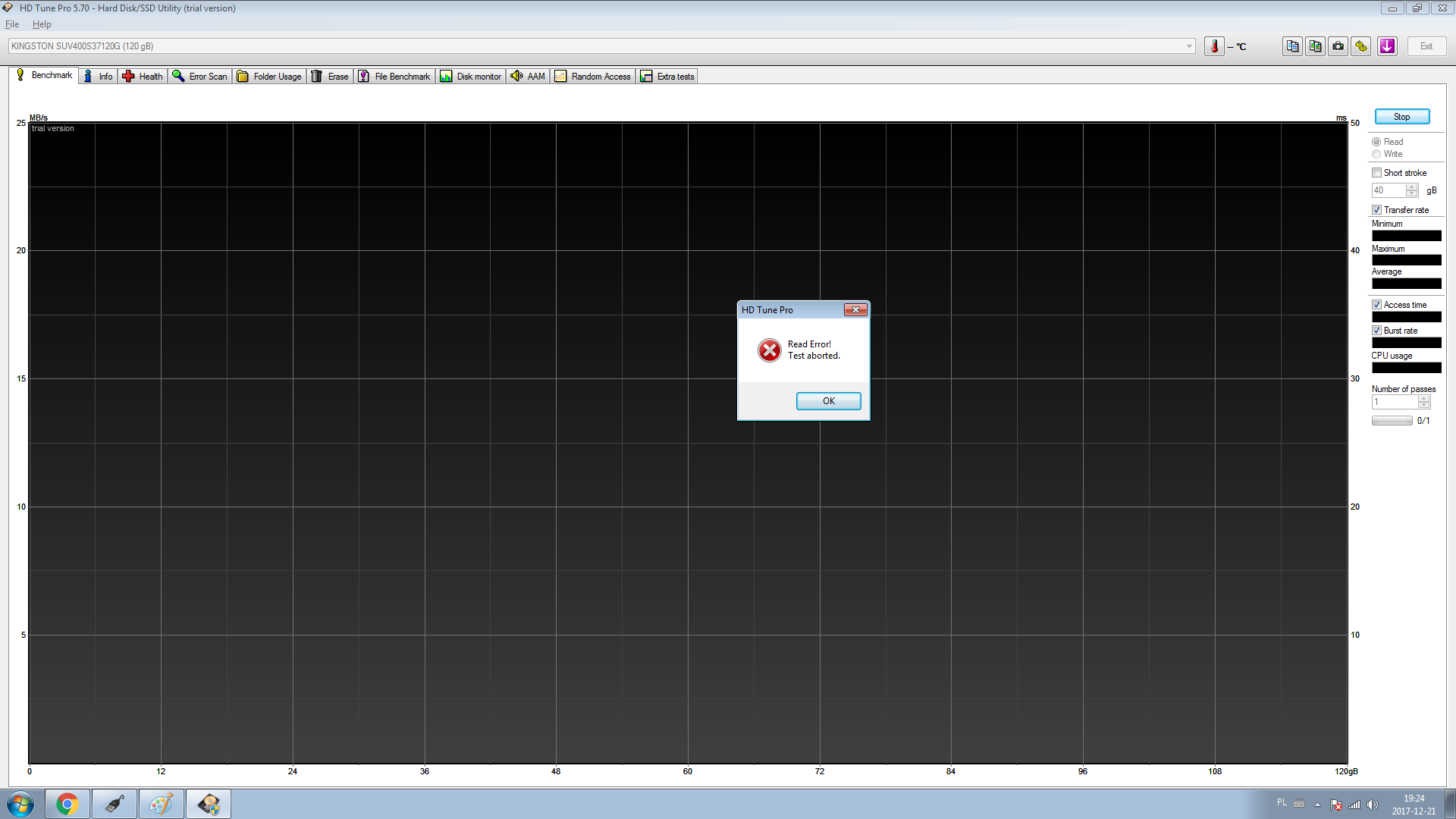
Task: Close the HD Tune Pro error dialog
Action: click(855, 309)
